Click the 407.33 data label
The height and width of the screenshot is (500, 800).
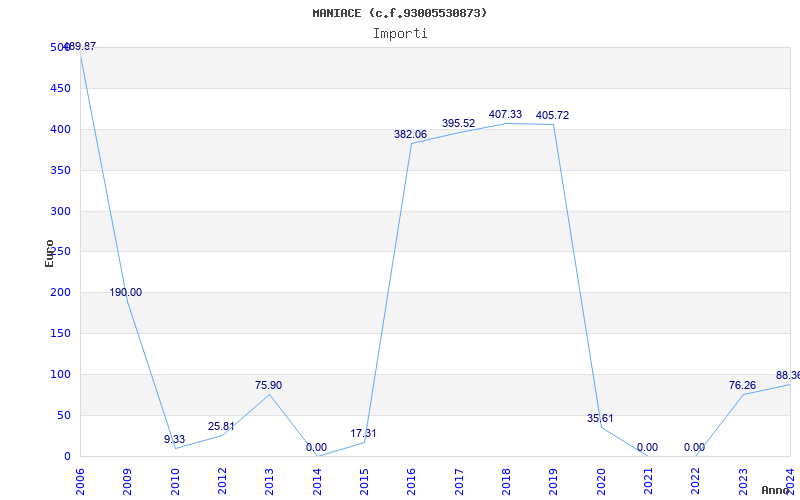point(505,114)
